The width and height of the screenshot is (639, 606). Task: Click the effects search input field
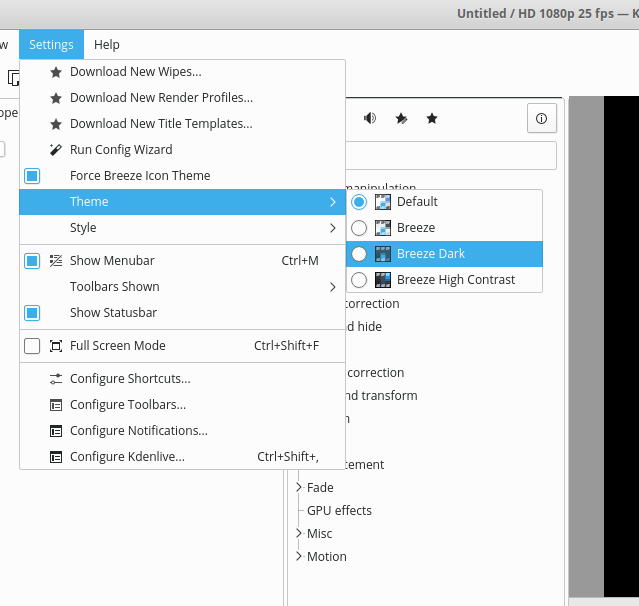click(x=451, y=155)
